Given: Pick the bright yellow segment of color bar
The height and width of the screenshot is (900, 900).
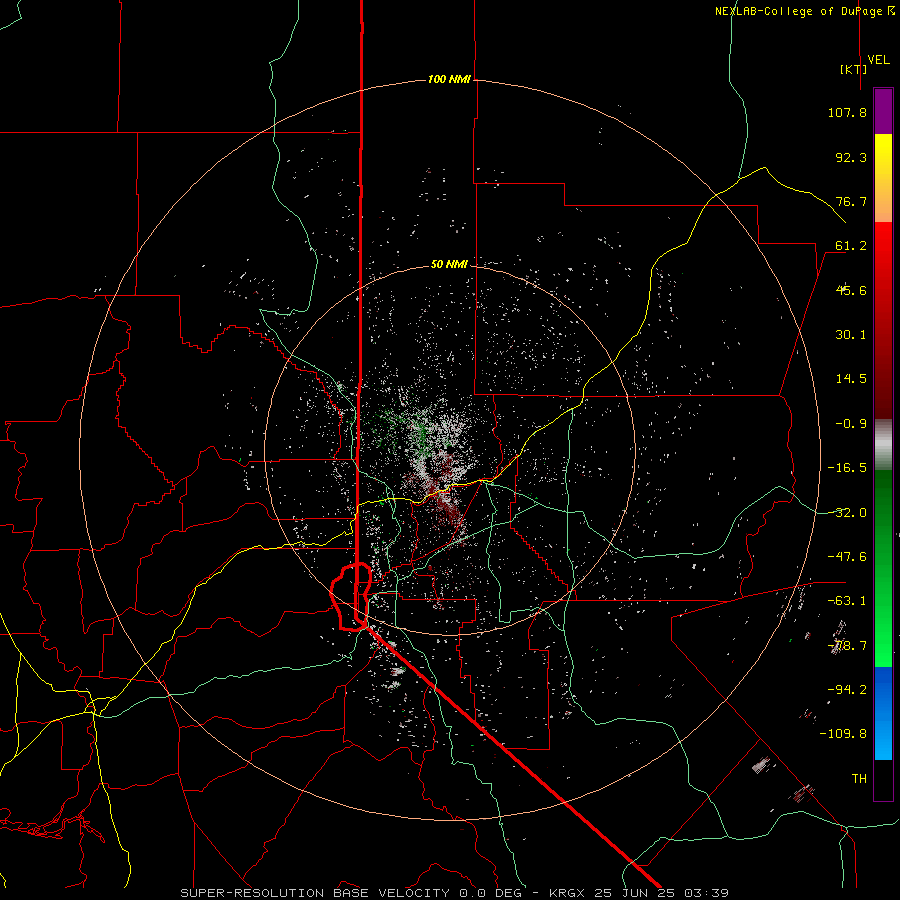Looking at the screenshot, I should click(883, 156).
